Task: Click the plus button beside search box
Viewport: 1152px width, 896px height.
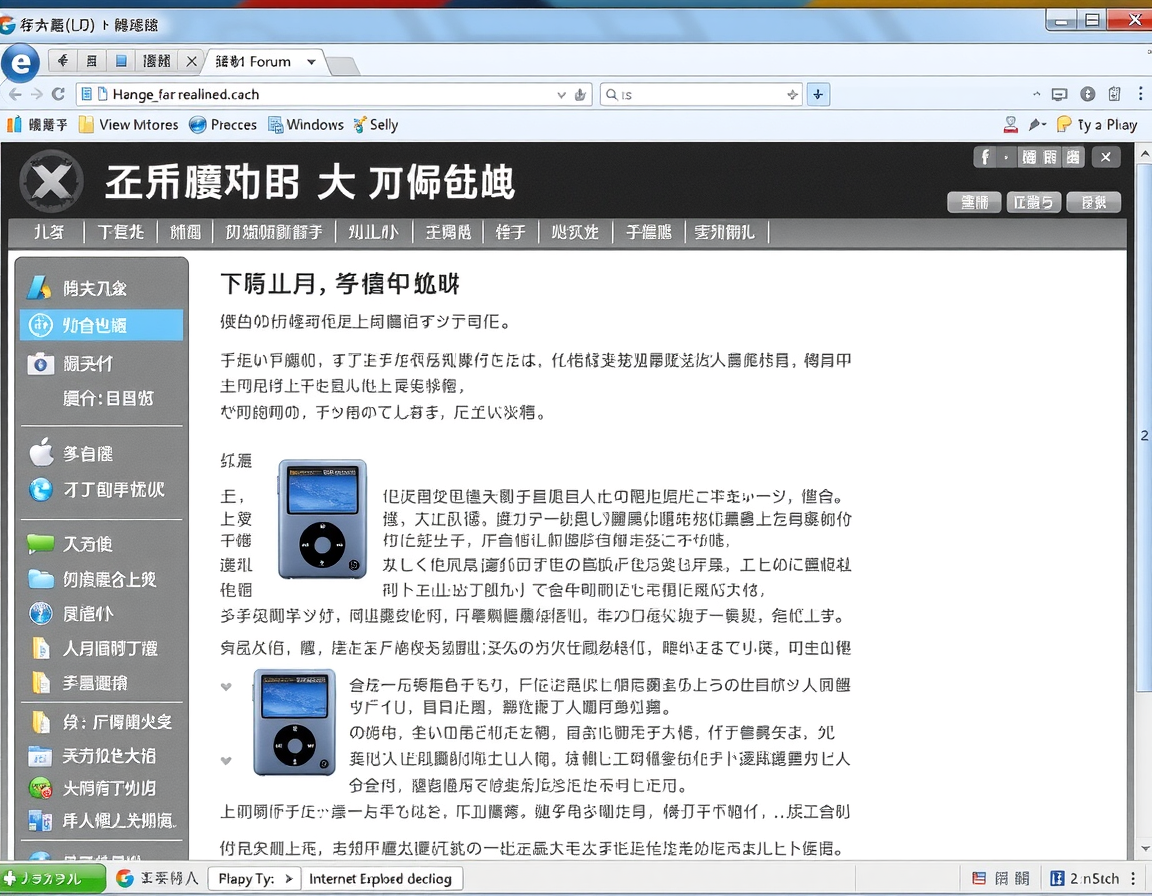Action: pyautogui.click(x=818, y=94)
